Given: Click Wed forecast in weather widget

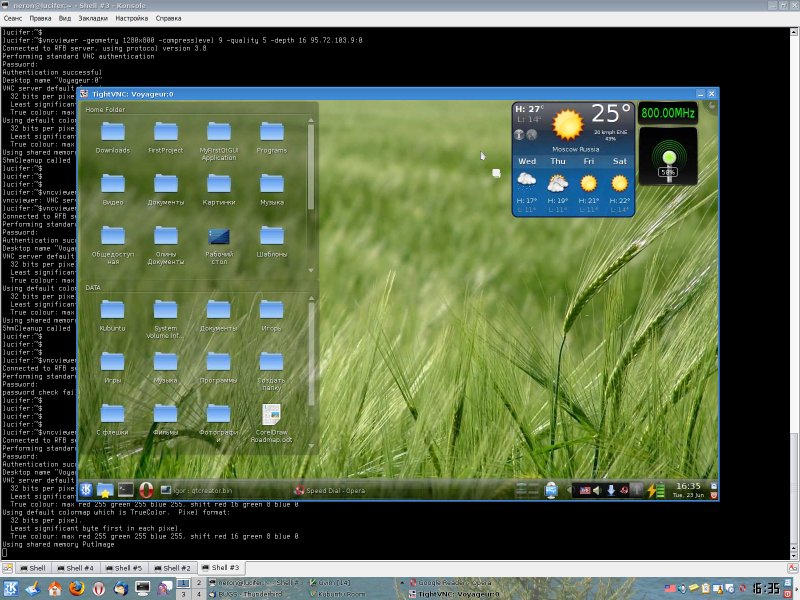Looking at the screenshot, I should [526, 180].
